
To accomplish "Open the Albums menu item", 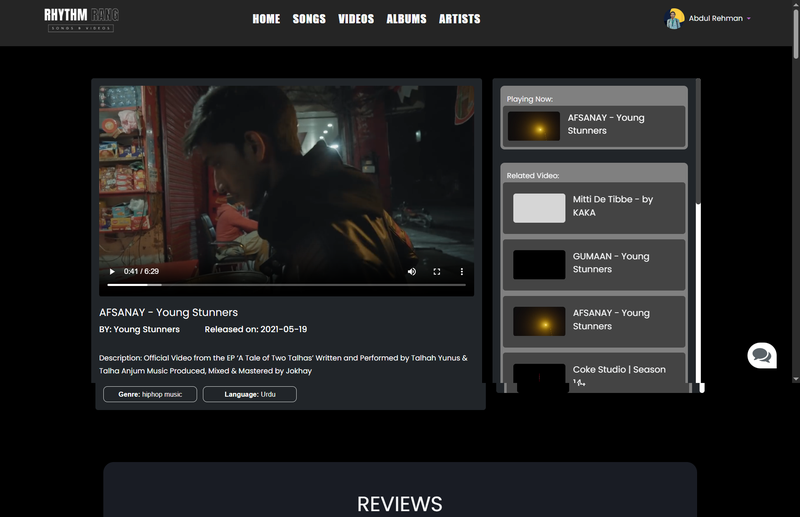I will [x=406, y=19].
